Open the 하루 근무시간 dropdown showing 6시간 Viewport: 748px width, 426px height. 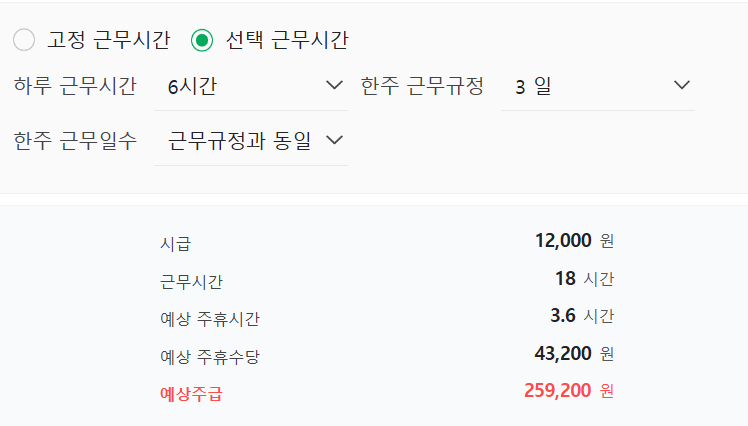[251, 86]
